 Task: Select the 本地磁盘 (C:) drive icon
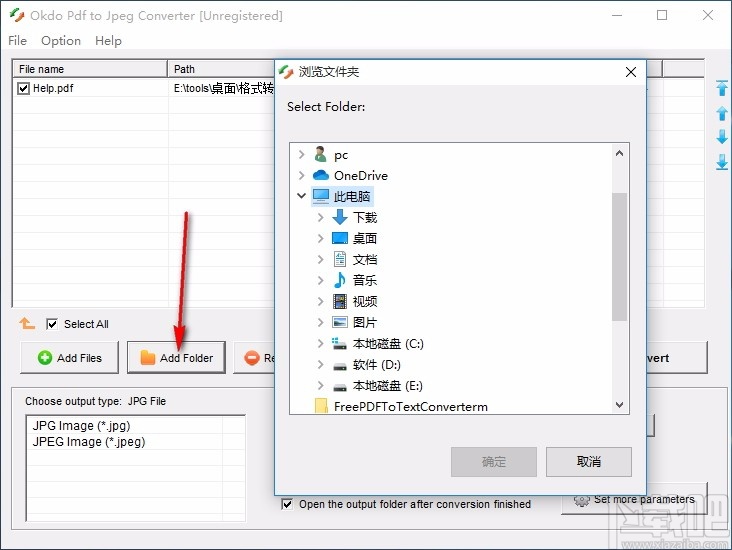339,344
